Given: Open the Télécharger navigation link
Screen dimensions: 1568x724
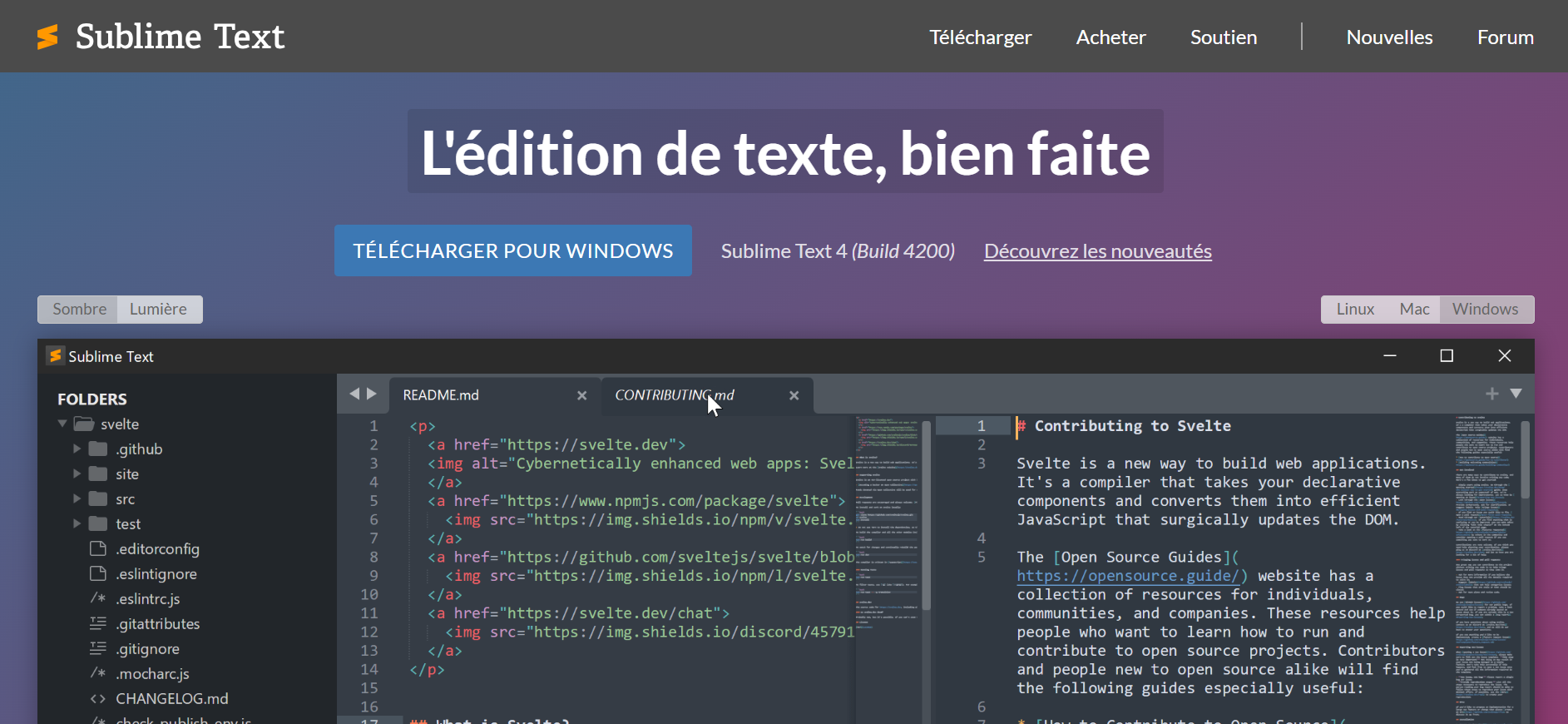Looking at the screenshot, I should (x=981, y=37).
